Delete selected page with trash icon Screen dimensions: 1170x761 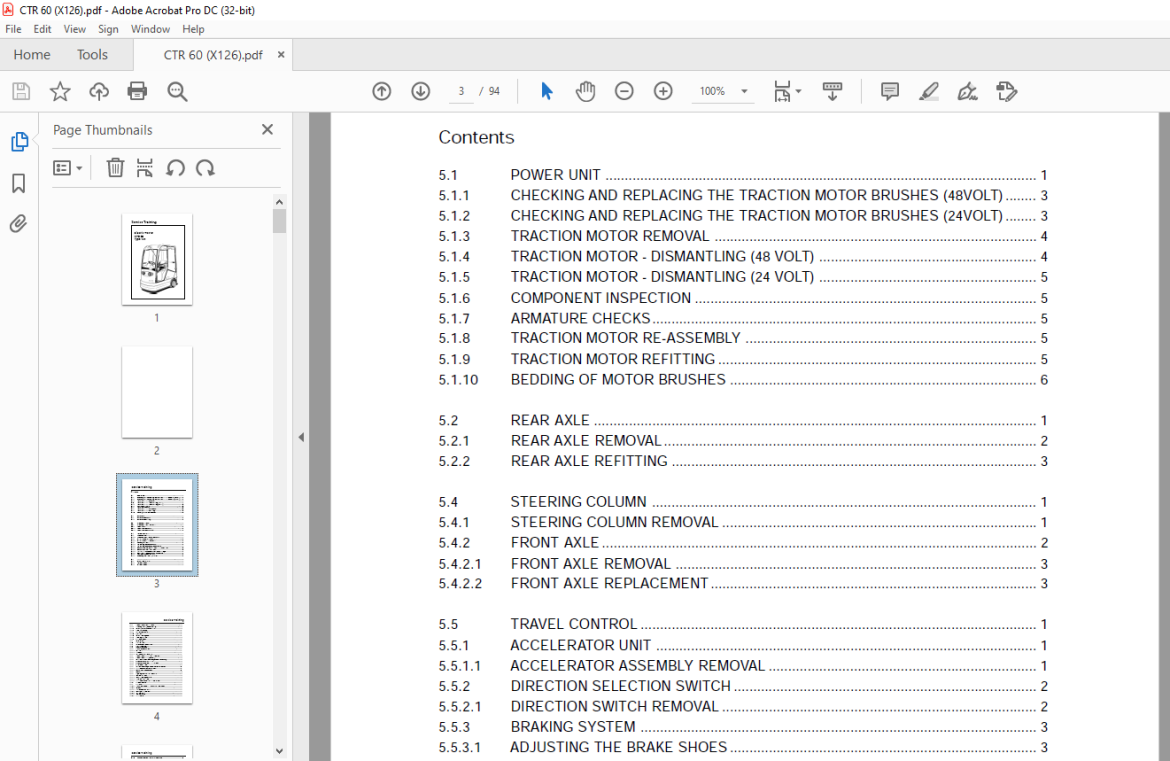point(115,168)
